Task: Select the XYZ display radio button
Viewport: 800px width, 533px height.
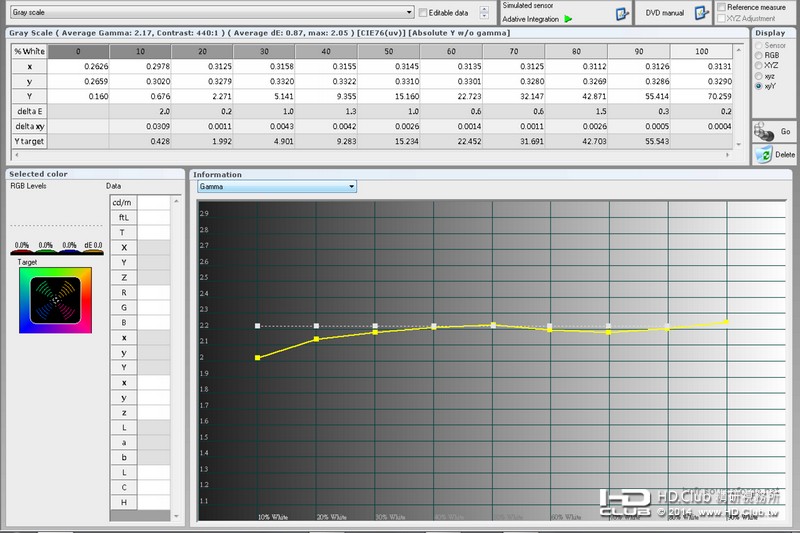Action: click(759, 65)
